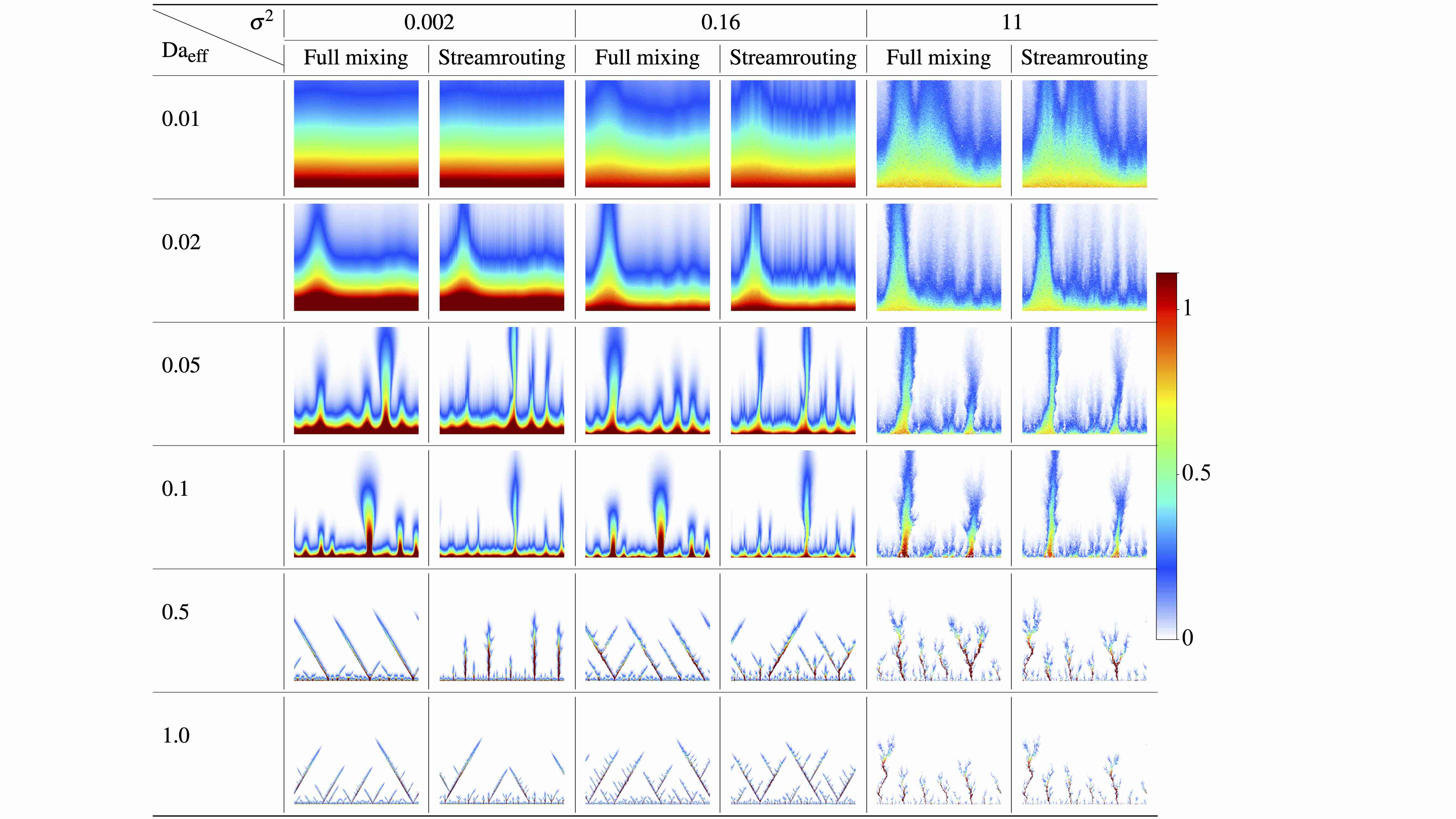Open panel Da 0.02, σ² 0.002 Streamrouting
1456x819 pixels.
click(502, 257)
